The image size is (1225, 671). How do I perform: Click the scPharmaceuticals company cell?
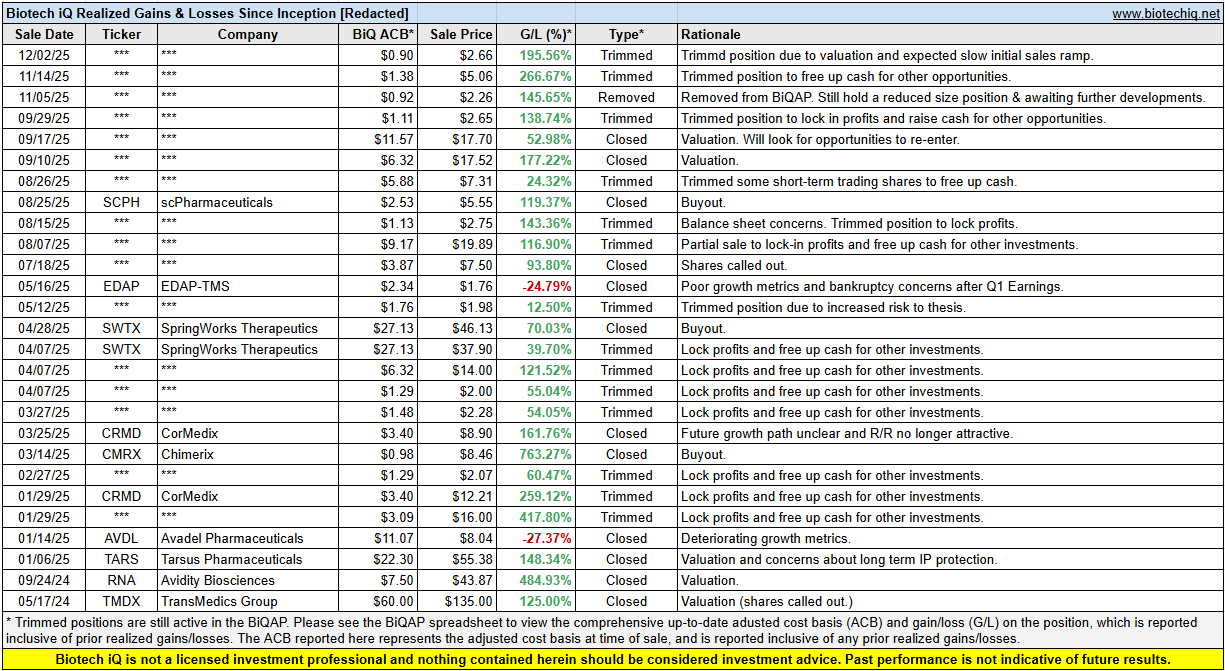click(x=248, y=202)
